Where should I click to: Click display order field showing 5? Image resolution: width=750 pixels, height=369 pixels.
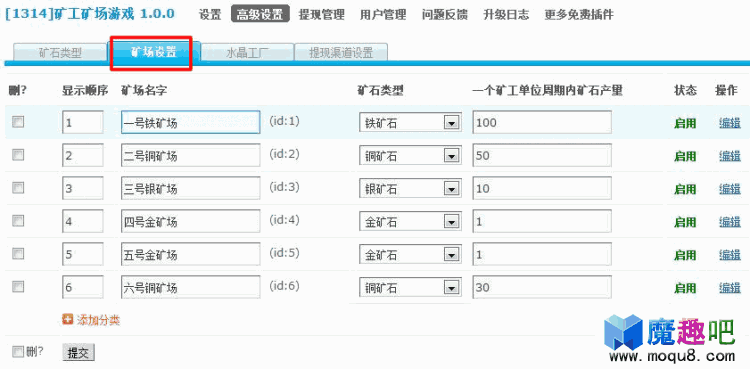pos(83,254)
